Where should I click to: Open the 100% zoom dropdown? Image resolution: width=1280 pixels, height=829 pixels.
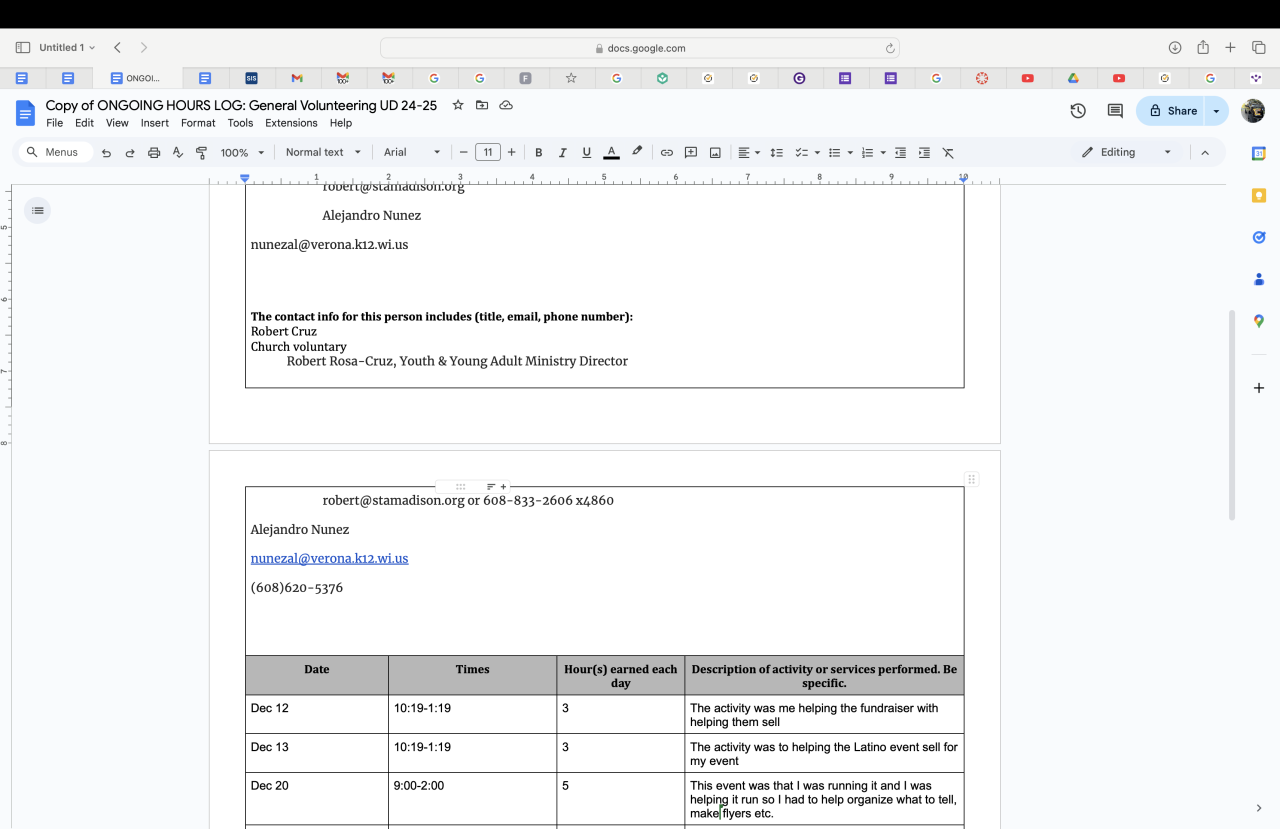pos(243,153)
